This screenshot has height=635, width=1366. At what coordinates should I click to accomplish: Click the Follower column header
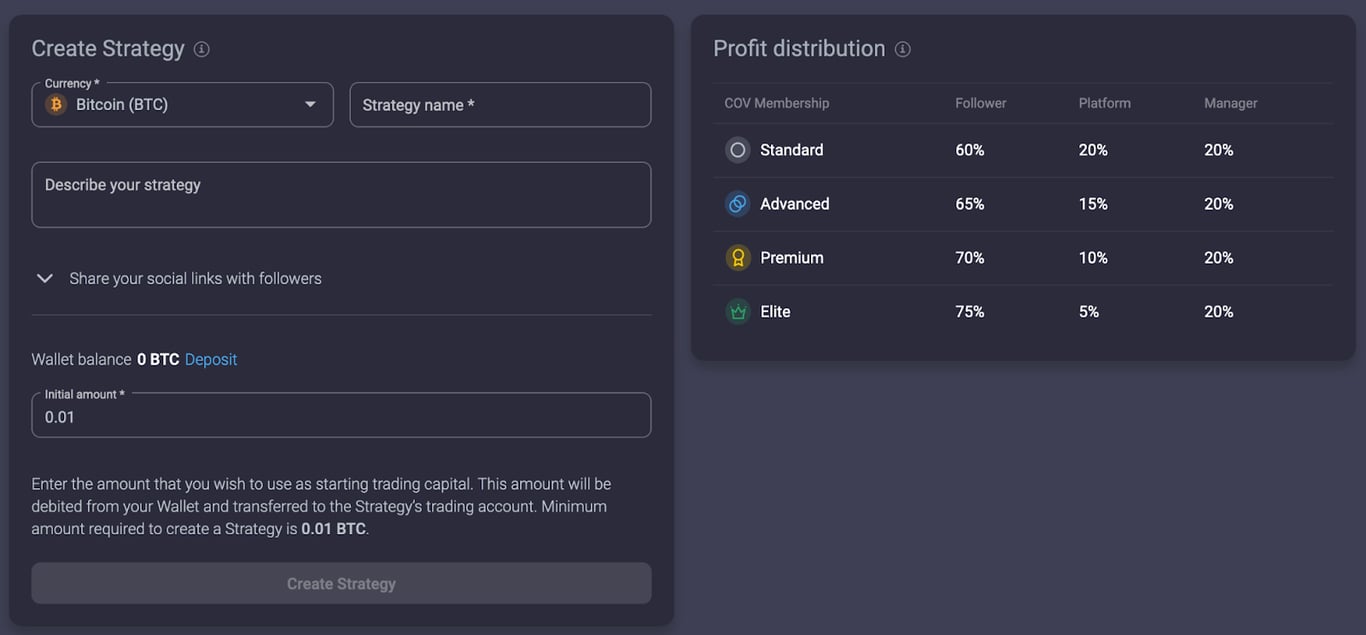point(980,102)
